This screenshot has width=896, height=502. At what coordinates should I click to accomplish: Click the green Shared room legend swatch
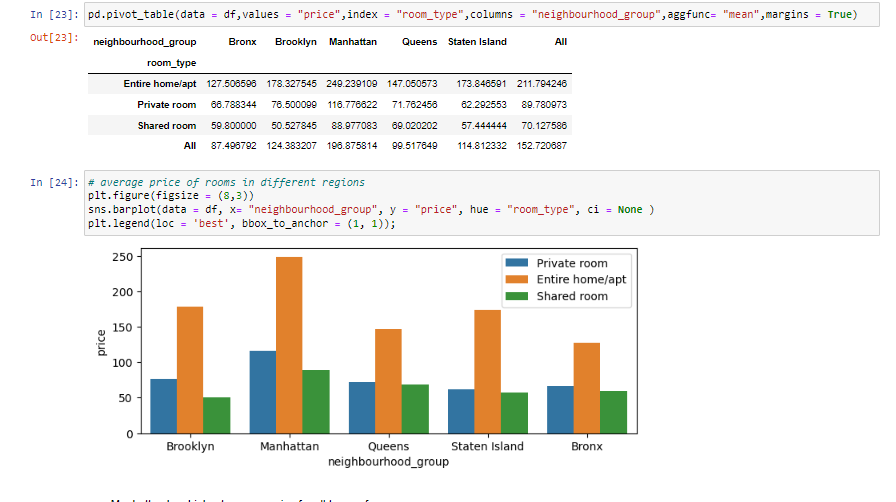click(517, 296)
